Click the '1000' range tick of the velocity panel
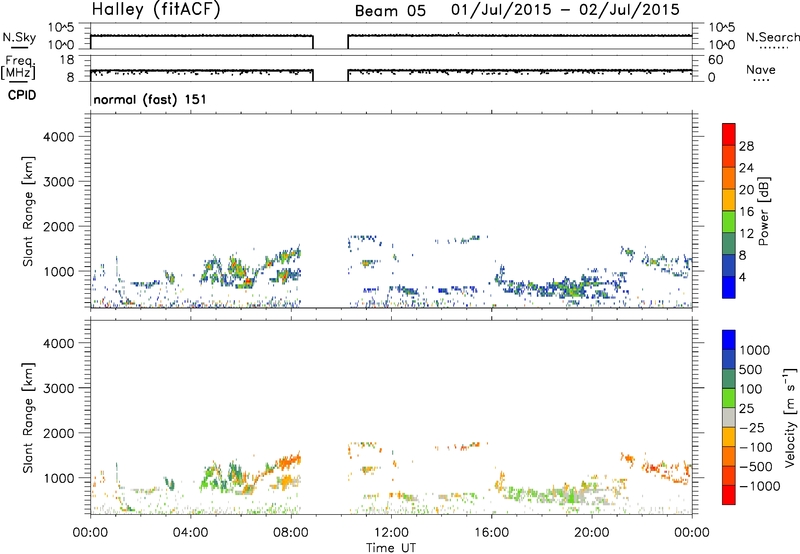This screenshot has width=800, height=554. (58, 478)
